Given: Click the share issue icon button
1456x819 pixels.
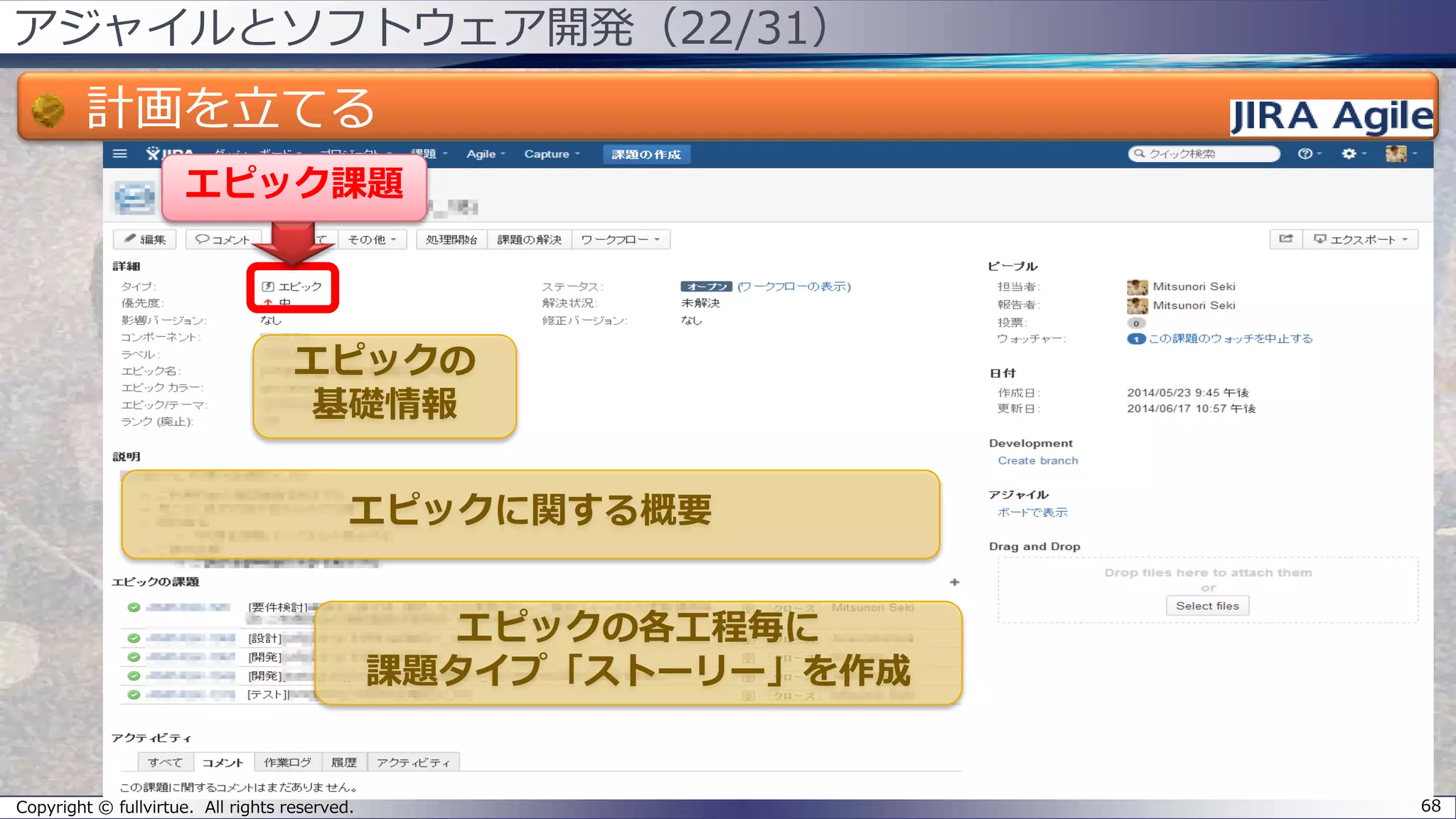Looking at the screenshot, I should tap(1286, 239).
